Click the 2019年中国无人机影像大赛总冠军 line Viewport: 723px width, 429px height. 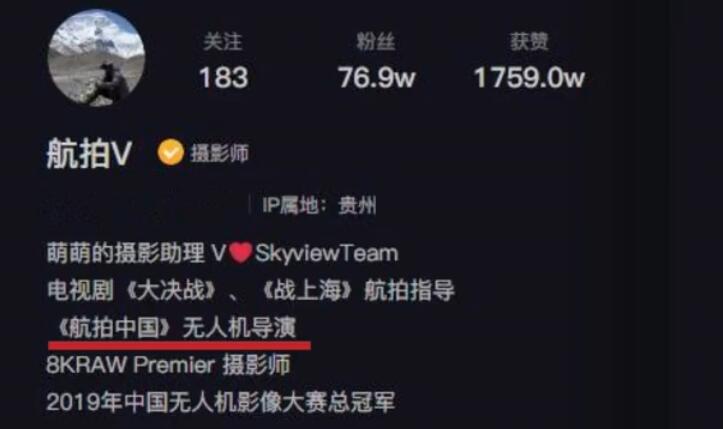coord(221,402)
